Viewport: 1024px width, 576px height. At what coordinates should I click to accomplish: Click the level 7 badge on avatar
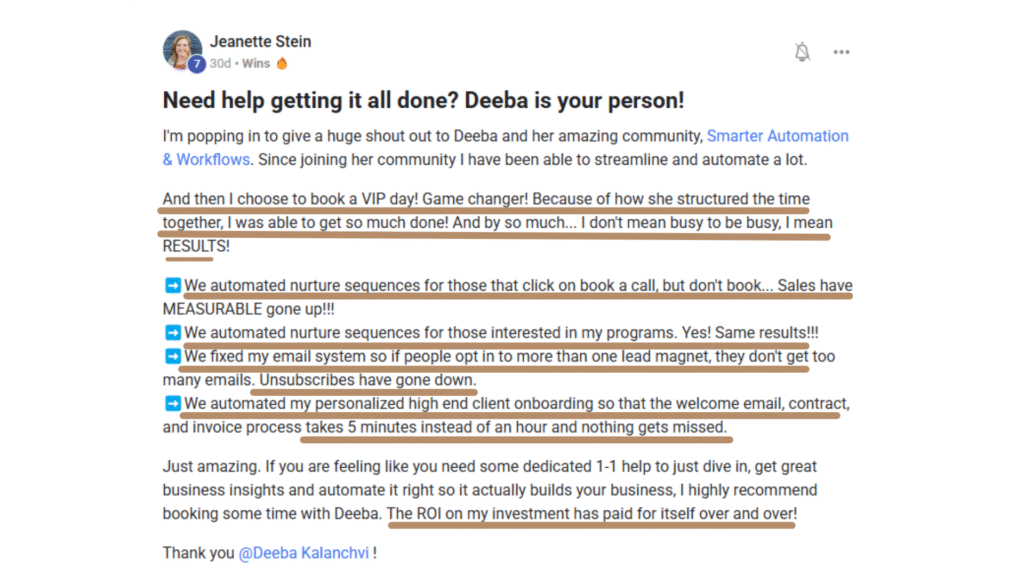coord(197,64)
